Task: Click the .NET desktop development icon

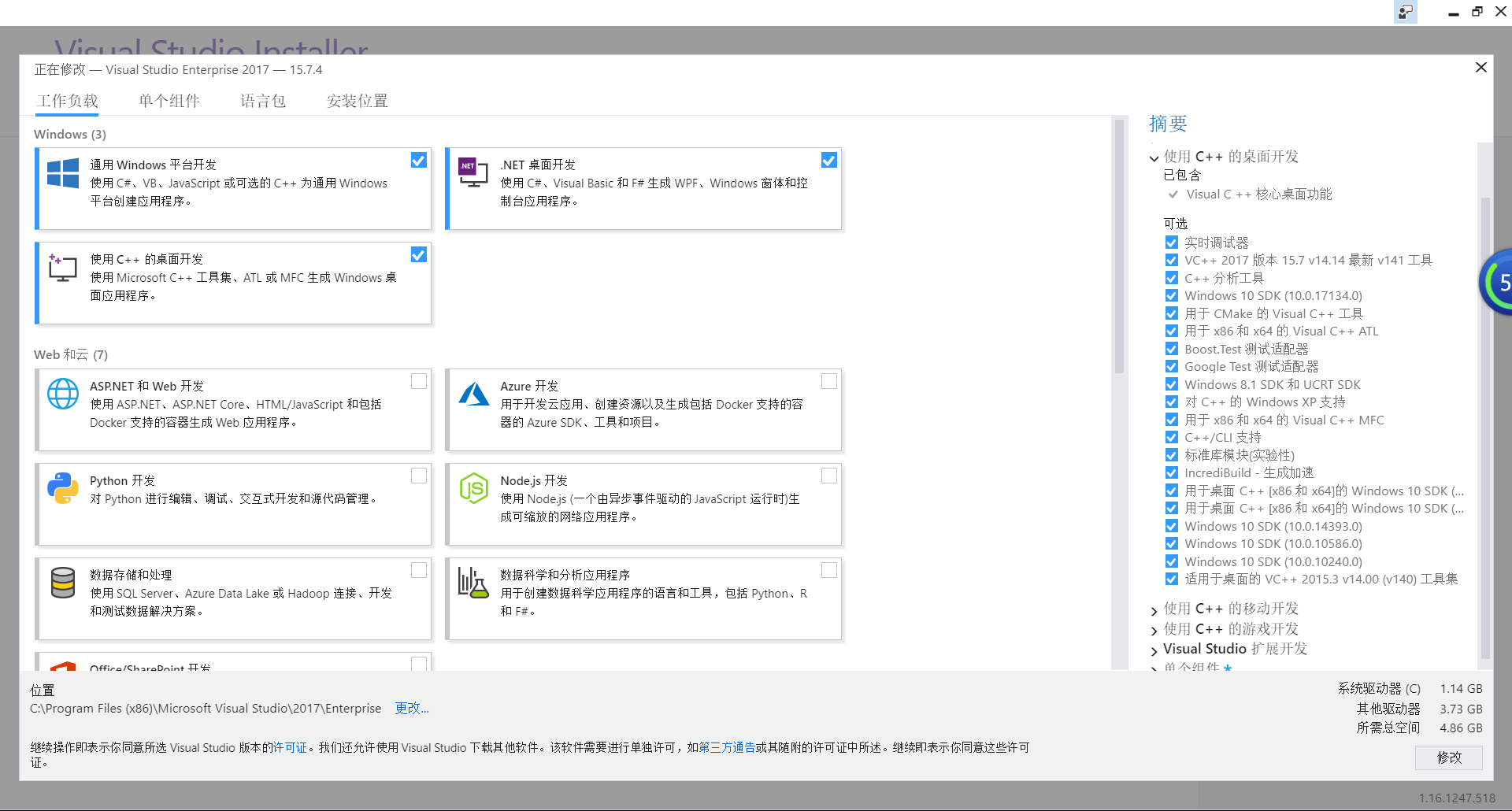Action: click(x=473, y=172)
